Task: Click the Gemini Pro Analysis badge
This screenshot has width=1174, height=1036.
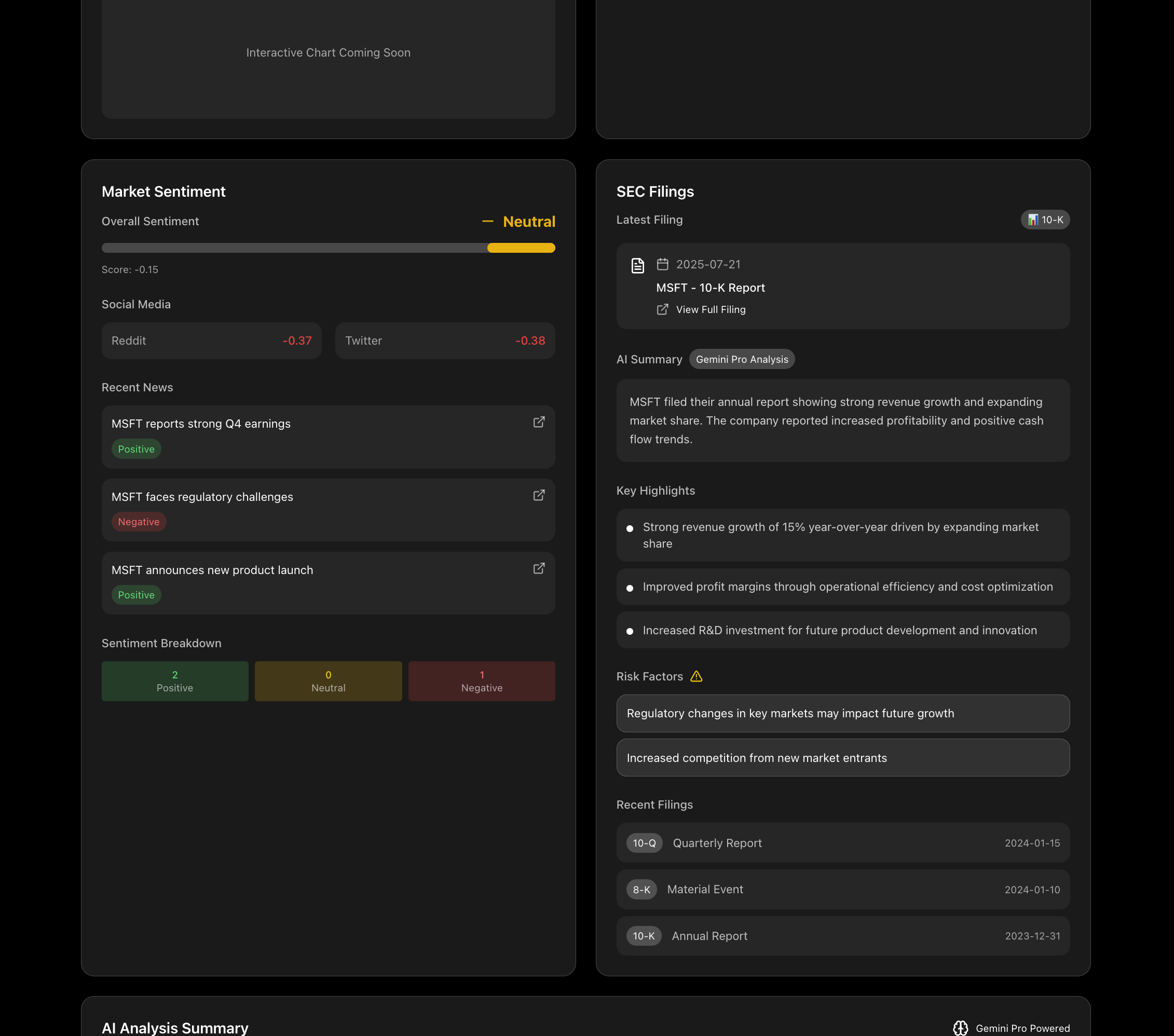Action: click(742, 360)
